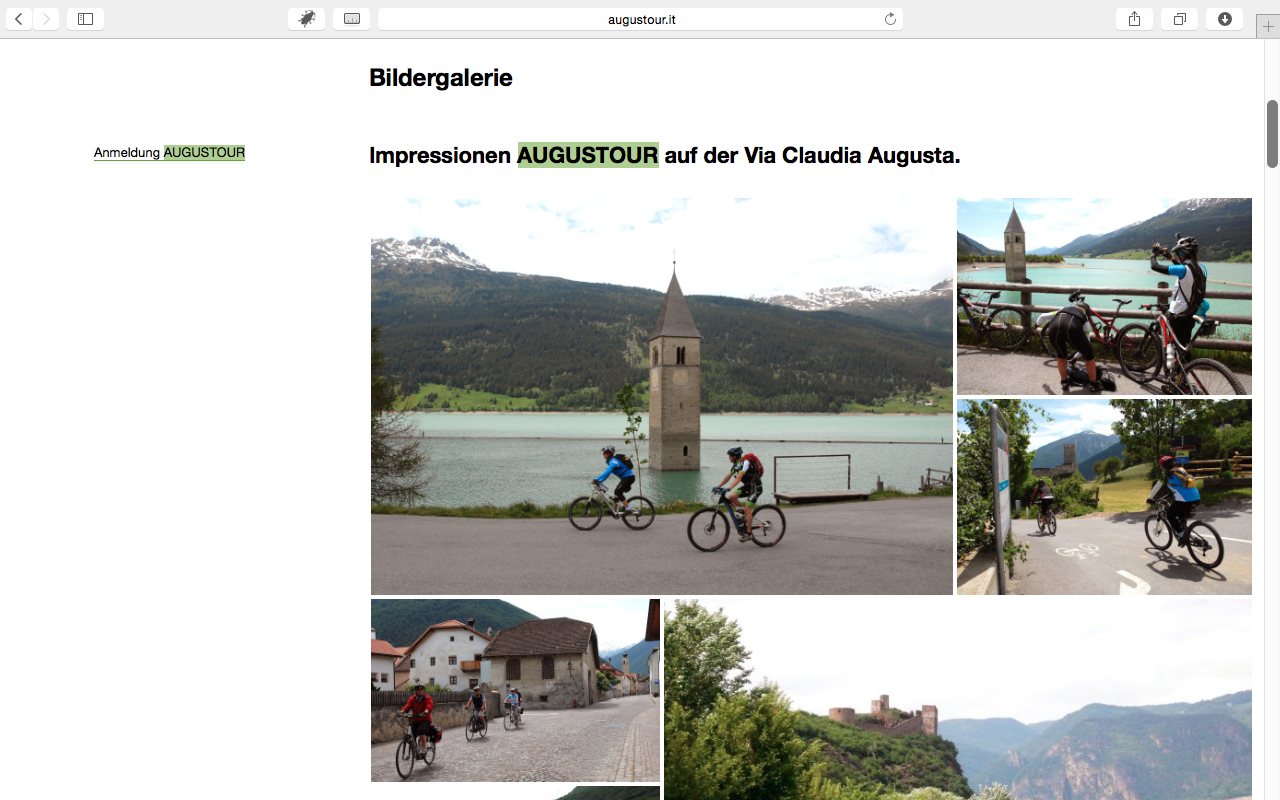
Task: Reload the augustour.it page
Action: point(890,19)
